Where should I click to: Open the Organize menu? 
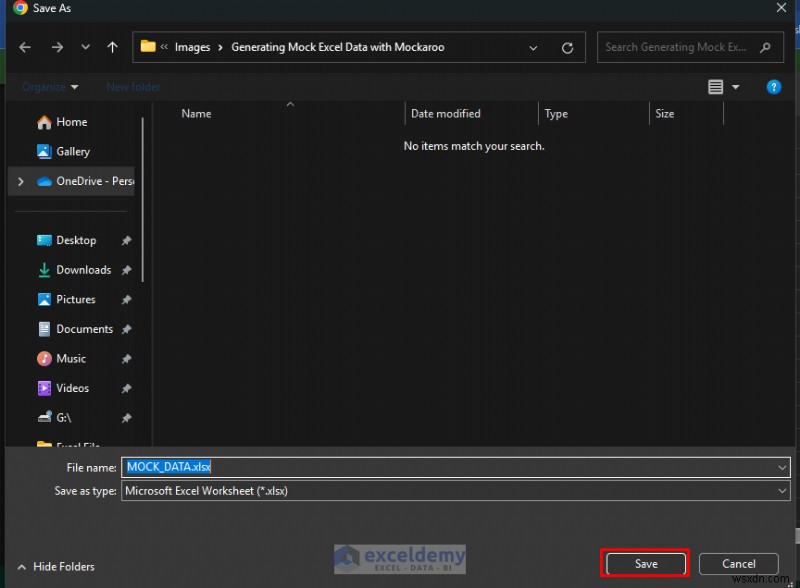click(x=50, y=87)
